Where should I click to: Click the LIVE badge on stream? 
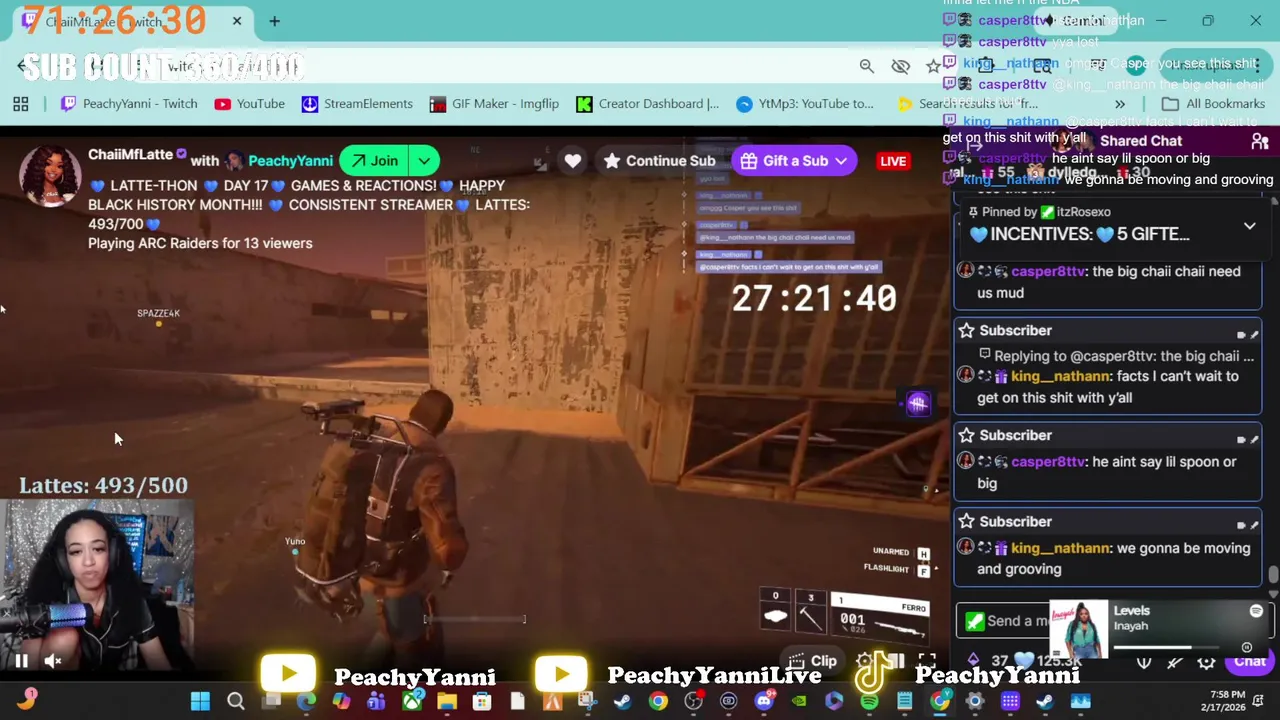point(893,161)
